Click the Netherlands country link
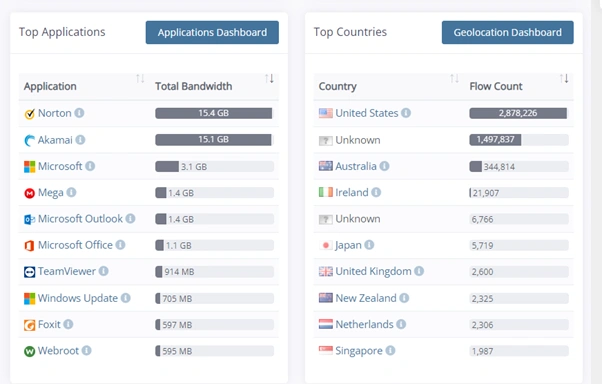The width and height of the screenshot is (602, 384). 364,324
